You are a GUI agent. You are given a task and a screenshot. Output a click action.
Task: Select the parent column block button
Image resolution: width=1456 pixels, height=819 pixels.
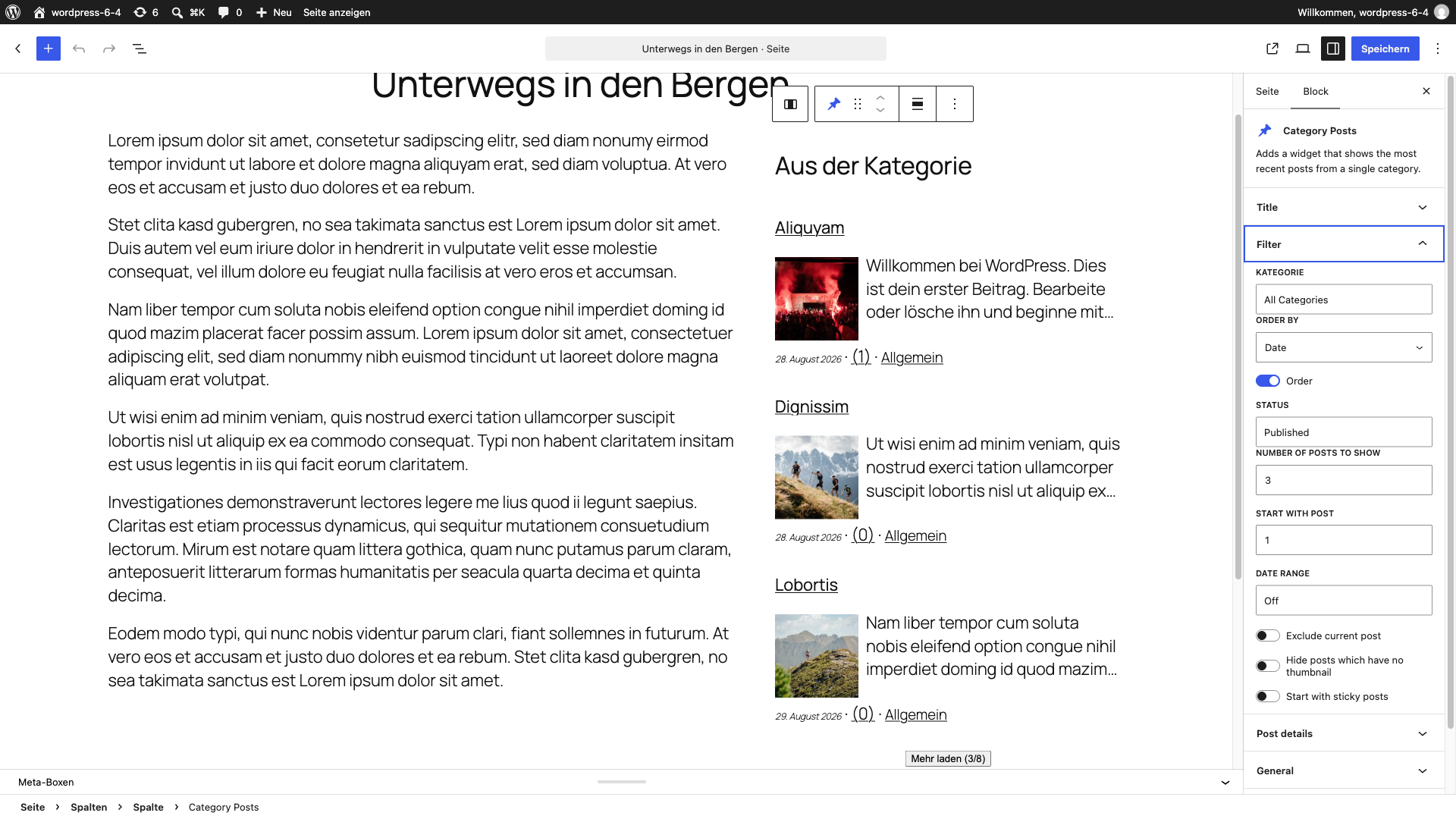(790, 104)
